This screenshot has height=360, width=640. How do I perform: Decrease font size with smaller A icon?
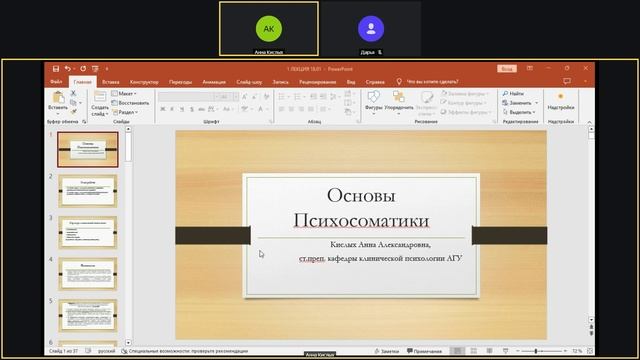tap(254, 97)
